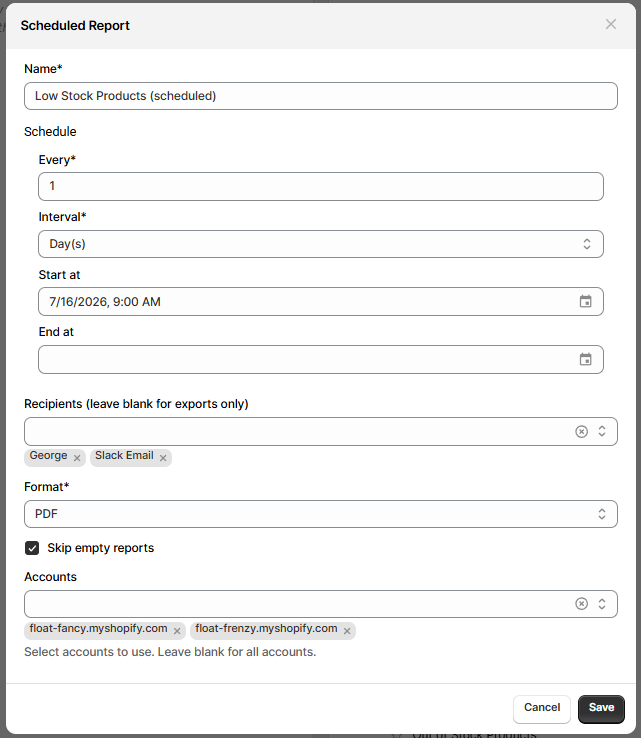The height and width of the screenshot is (738, 641).
Task: Uncheck Skip empty reports checkbox
Action: point(32,548)
